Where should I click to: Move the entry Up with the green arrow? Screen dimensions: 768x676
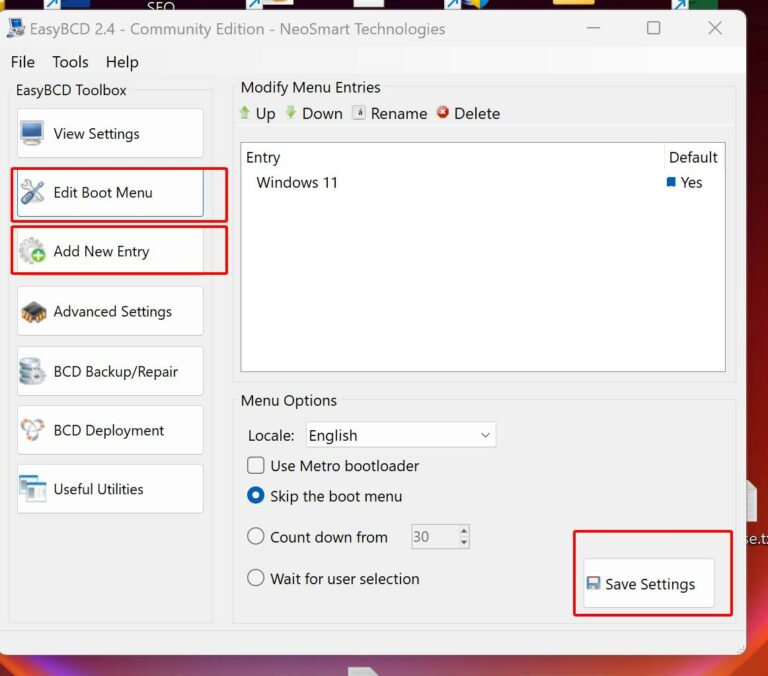256,114
